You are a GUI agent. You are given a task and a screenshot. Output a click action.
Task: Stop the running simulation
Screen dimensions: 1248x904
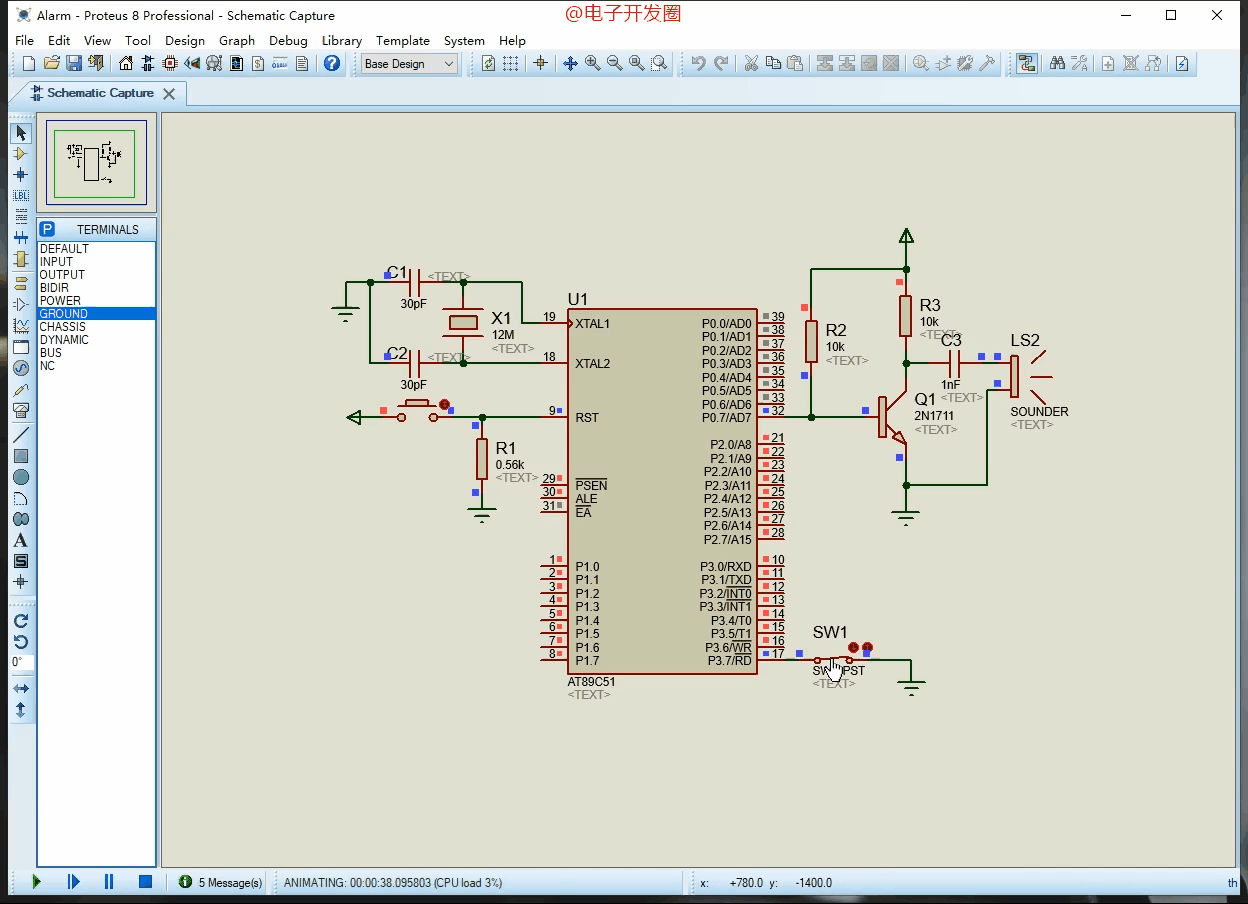tap(145, 882)
